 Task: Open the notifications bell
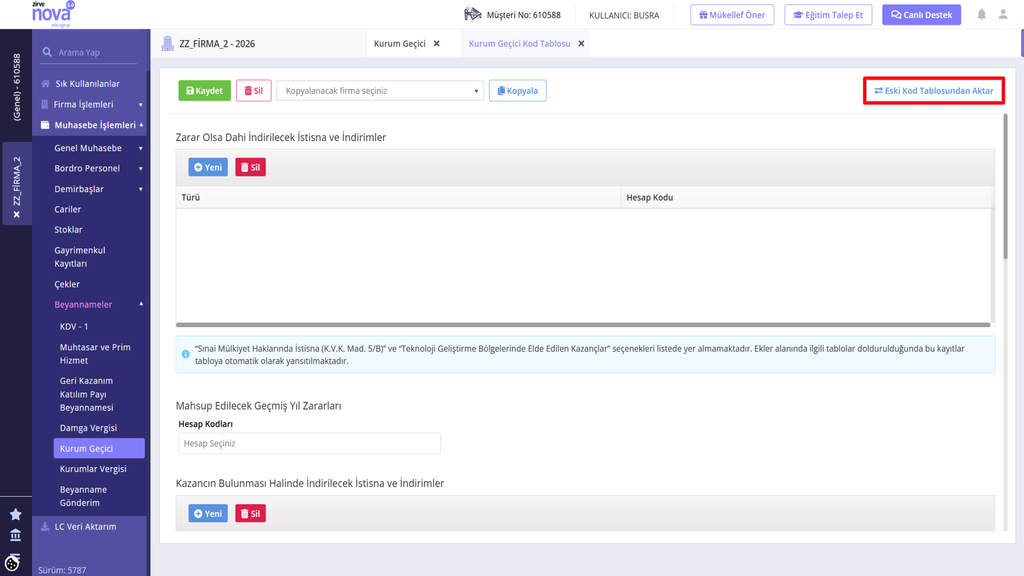[981, 14]
